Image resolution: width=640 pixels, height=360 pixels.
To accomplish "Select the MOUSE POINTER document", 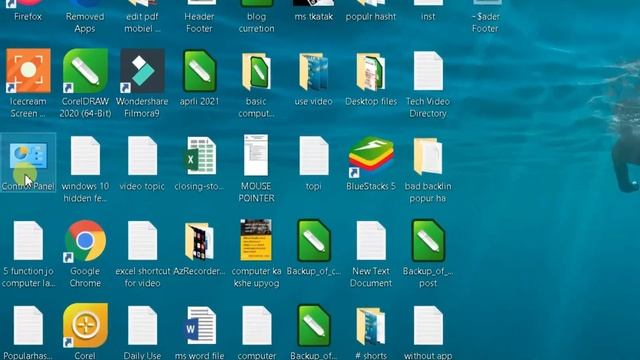I will (256, 155).
